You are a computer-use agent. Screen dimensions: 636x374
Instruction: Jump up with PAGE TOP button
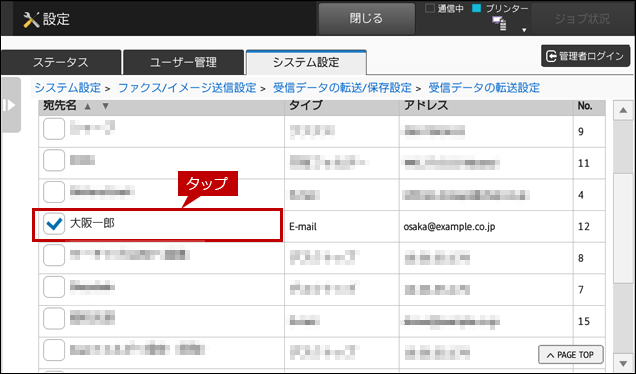click(571, 355)
